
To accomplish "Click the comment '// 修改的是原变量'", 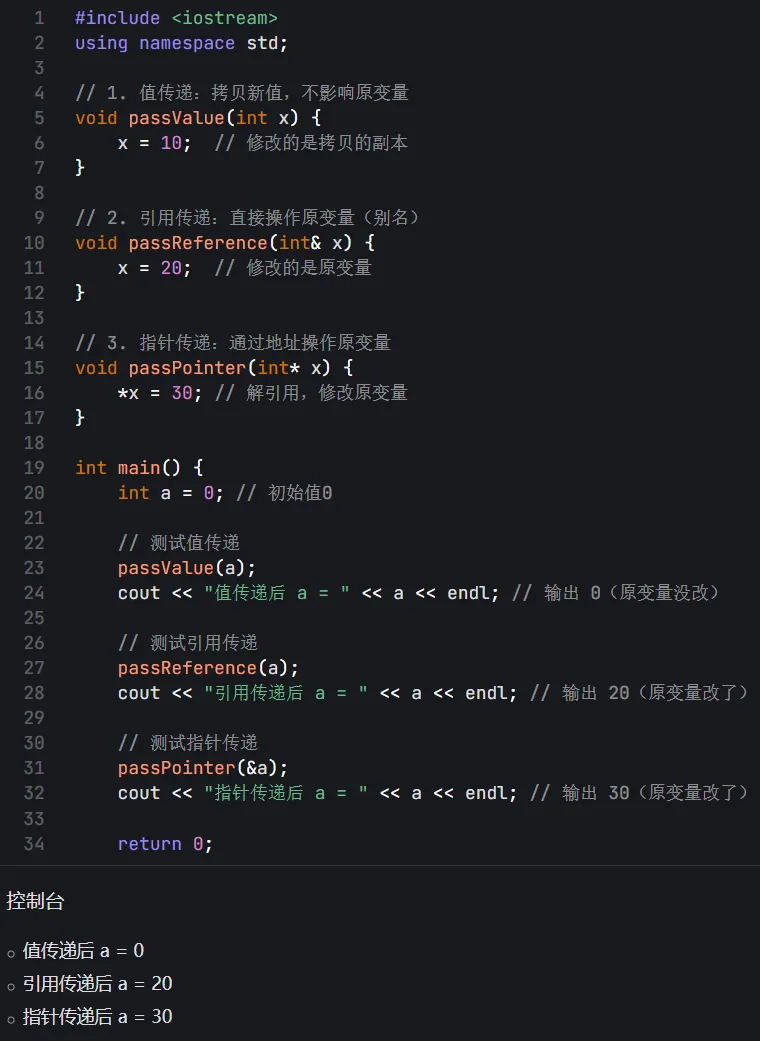I will pyautogui.click(x=293, y=268).
